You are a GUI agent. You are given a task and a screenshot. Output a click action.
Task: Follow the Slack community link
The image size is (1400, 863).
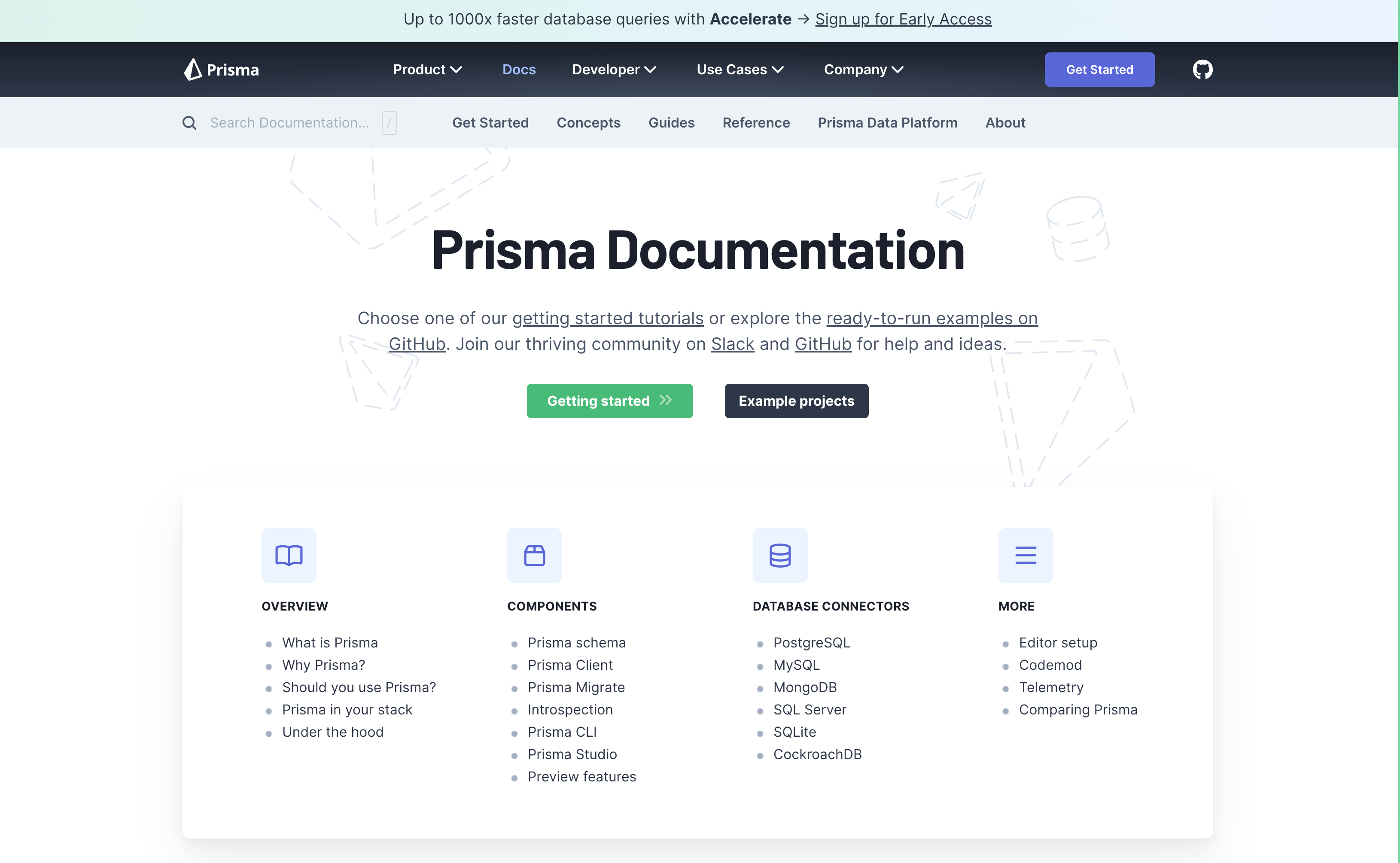coord(733,343)
